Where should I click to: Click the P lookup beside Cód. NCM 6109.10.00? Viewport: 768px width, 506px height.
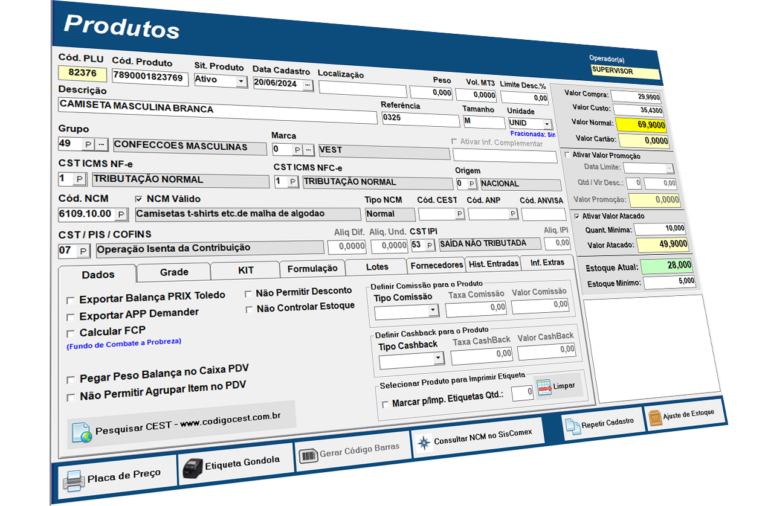pos(121,214)
